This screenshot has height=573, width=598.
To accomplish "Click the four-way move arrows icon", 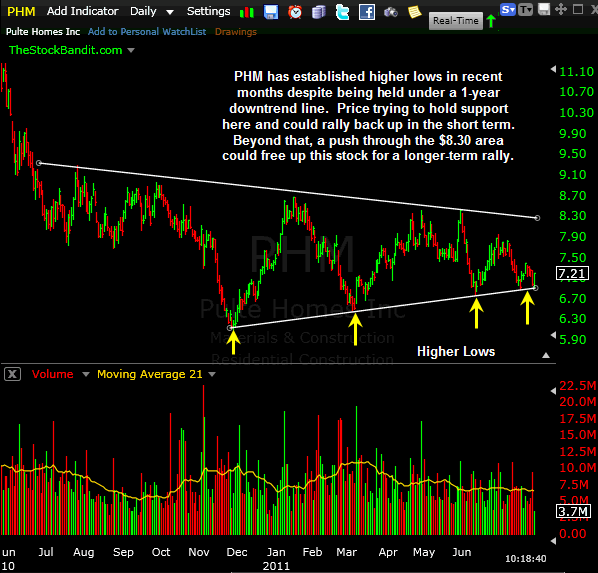I will (561, 9).
